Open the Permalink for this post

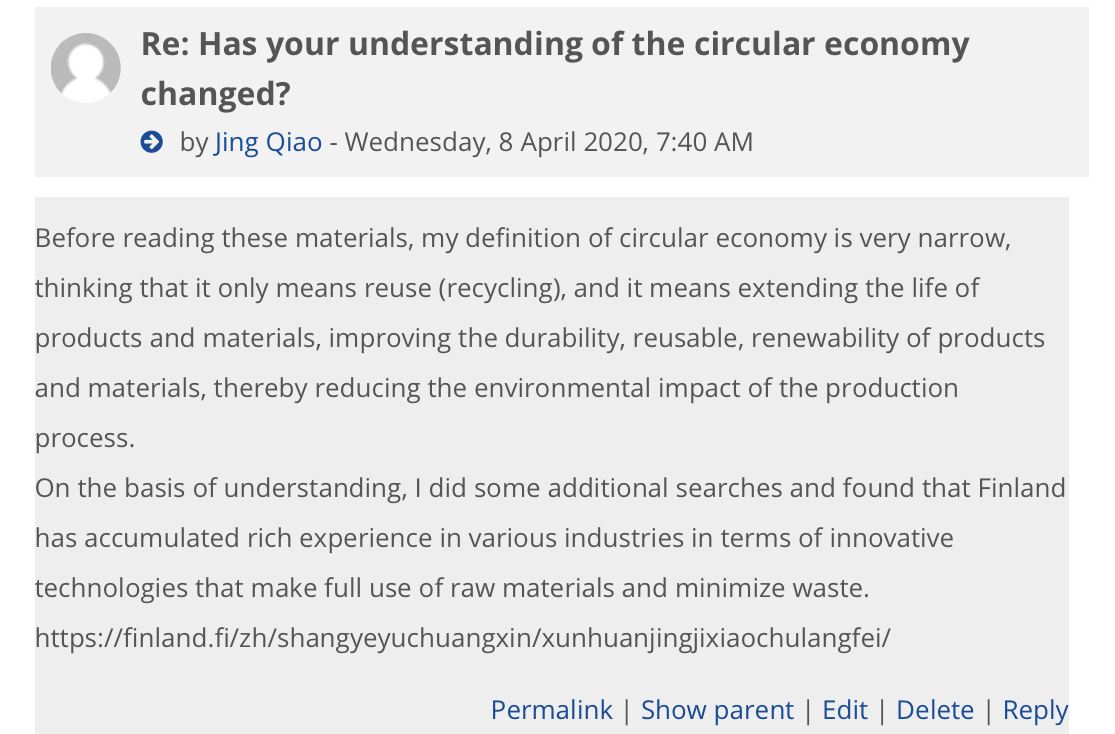pyautogui.click(x=551, y=710)
